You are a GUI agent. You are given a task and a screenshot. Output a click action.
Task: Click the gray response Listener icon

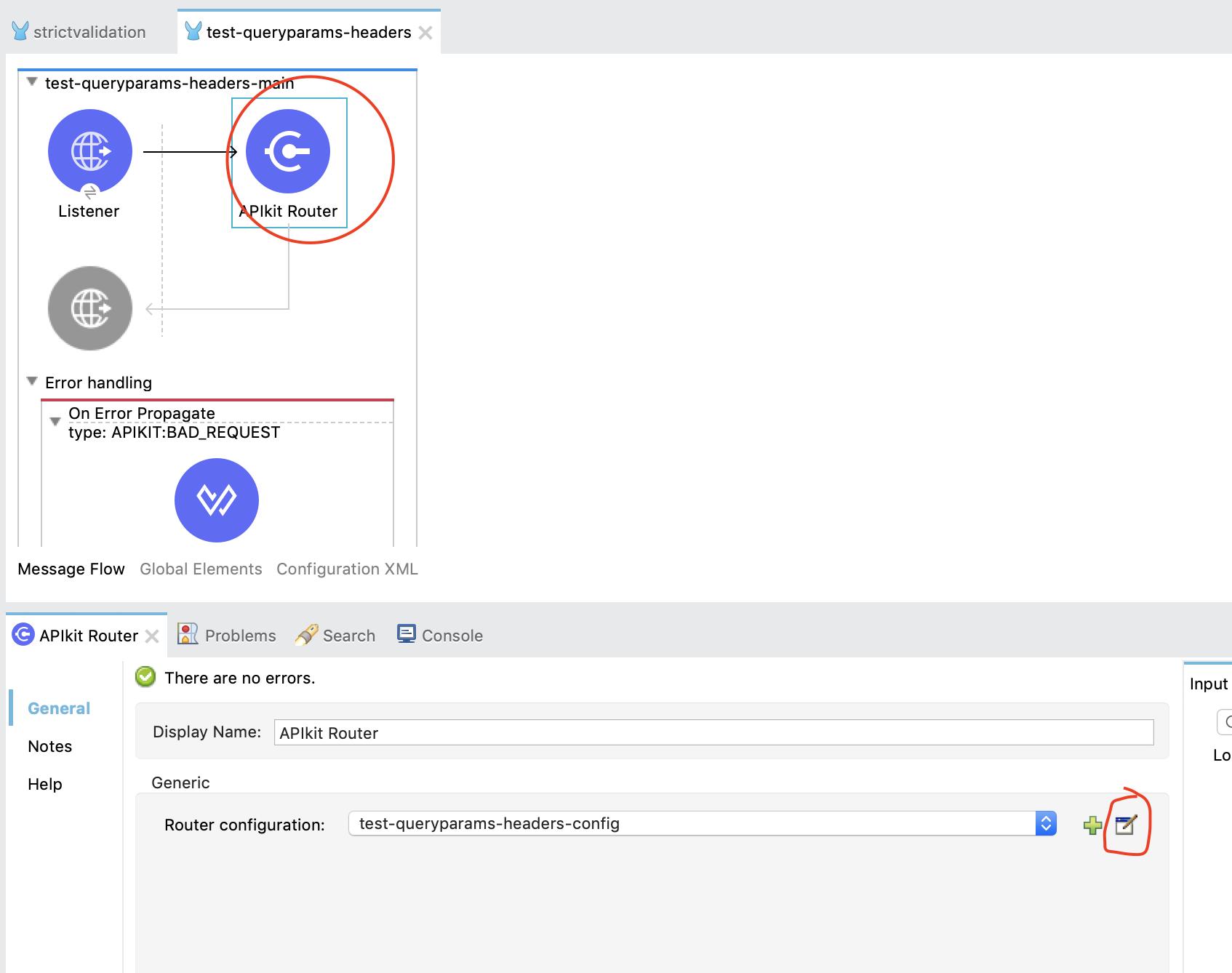click(x=90, y=308)
